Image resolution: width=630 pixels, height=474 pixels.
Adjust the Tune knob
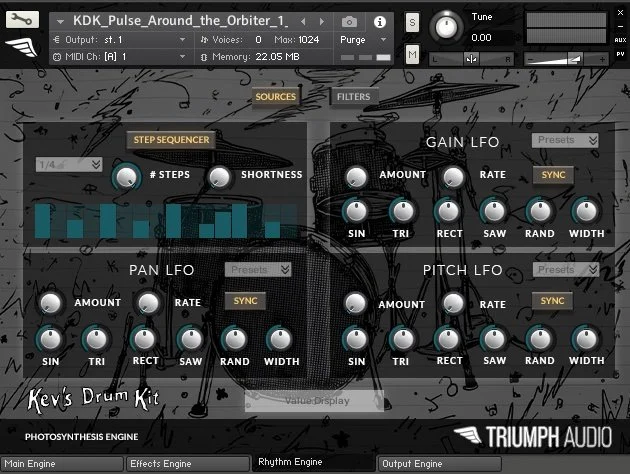pyautogui.click(x=446, y=27)
